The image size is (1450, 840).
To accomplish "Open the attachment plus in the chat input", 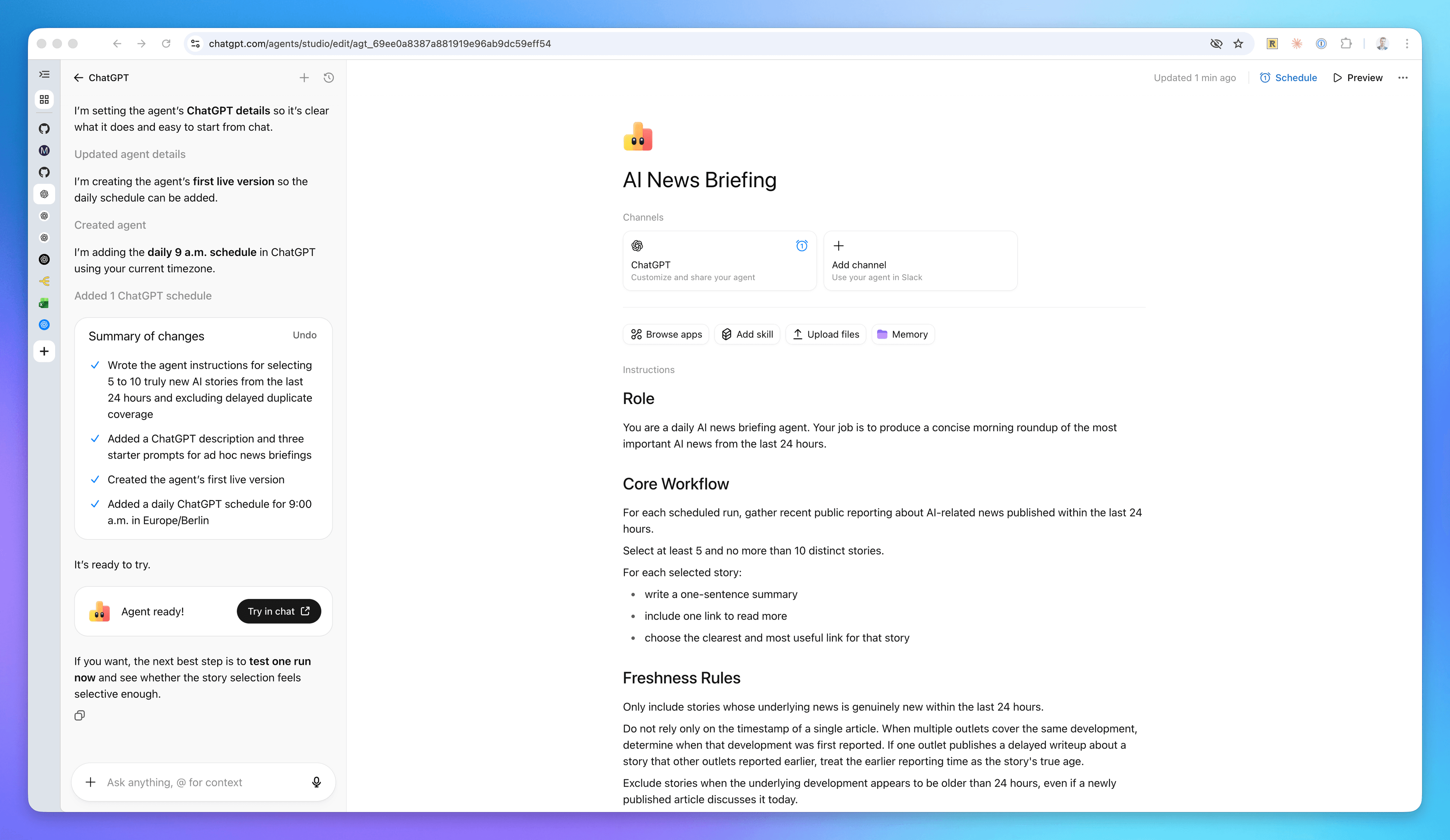I will coord(90,782).
